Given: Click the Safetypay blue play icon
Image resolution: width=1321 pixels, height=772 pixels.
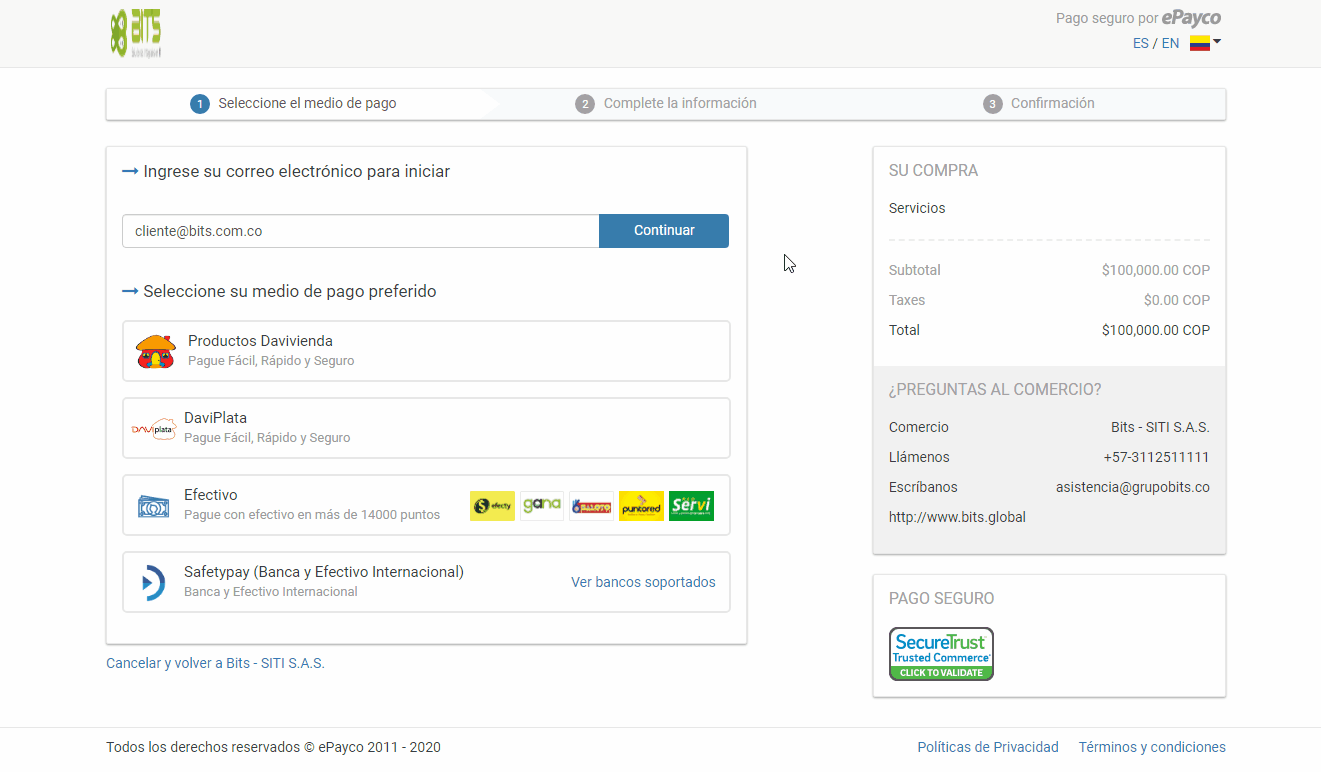Looking at the screenshot, I should click(153, 582).
